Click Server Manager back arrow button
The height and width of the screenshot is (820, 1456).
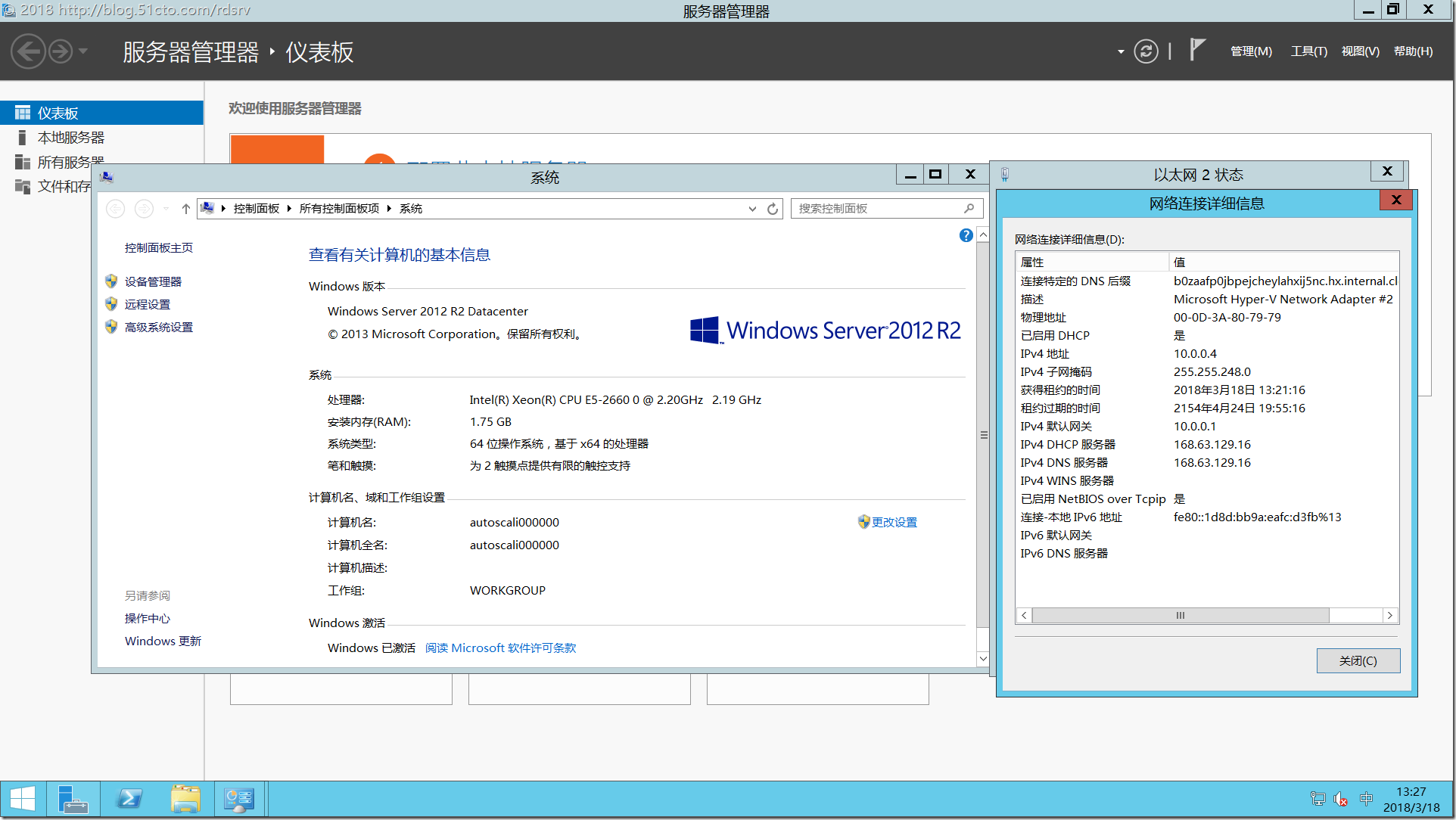(x=29, y=51)
